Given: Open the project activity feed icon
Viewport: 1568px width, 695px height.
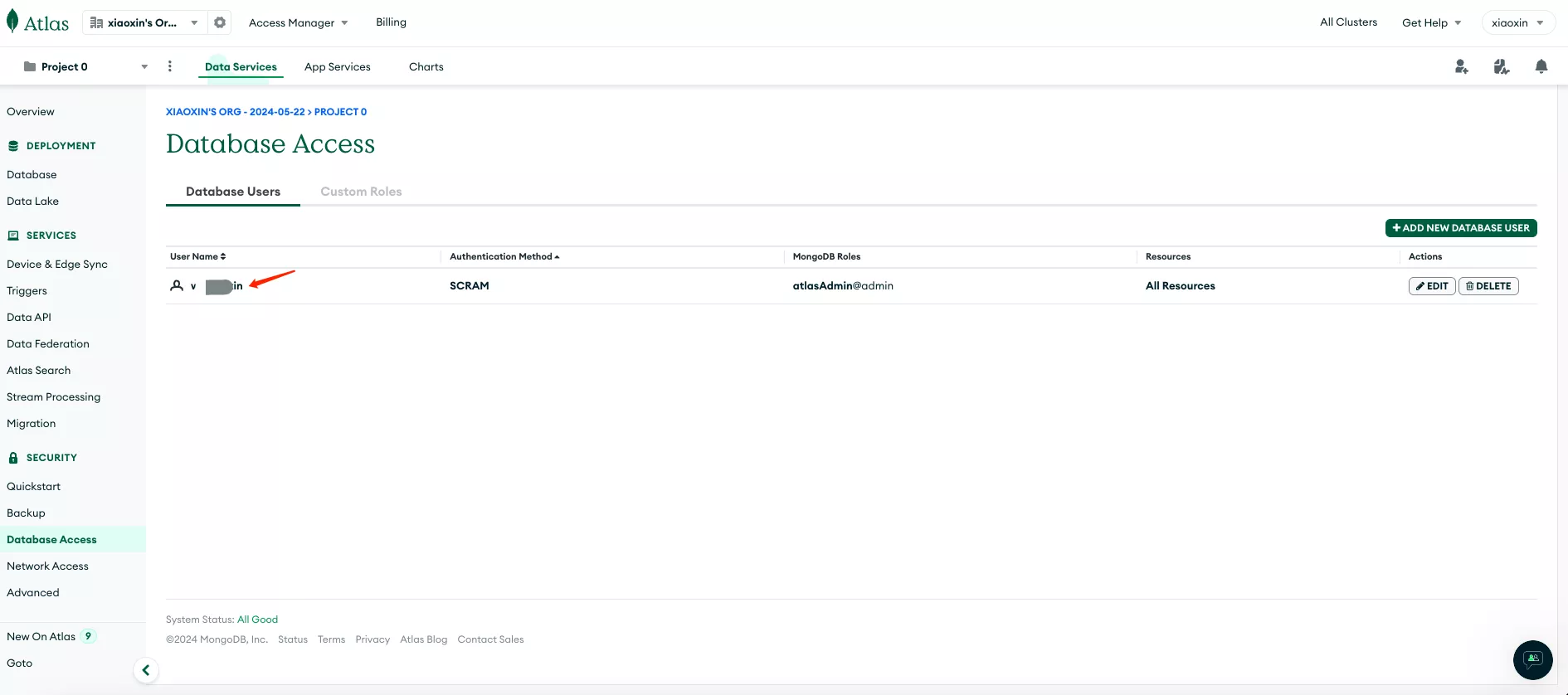Looking at the screenshot, I should click(x=1502, y=66).
